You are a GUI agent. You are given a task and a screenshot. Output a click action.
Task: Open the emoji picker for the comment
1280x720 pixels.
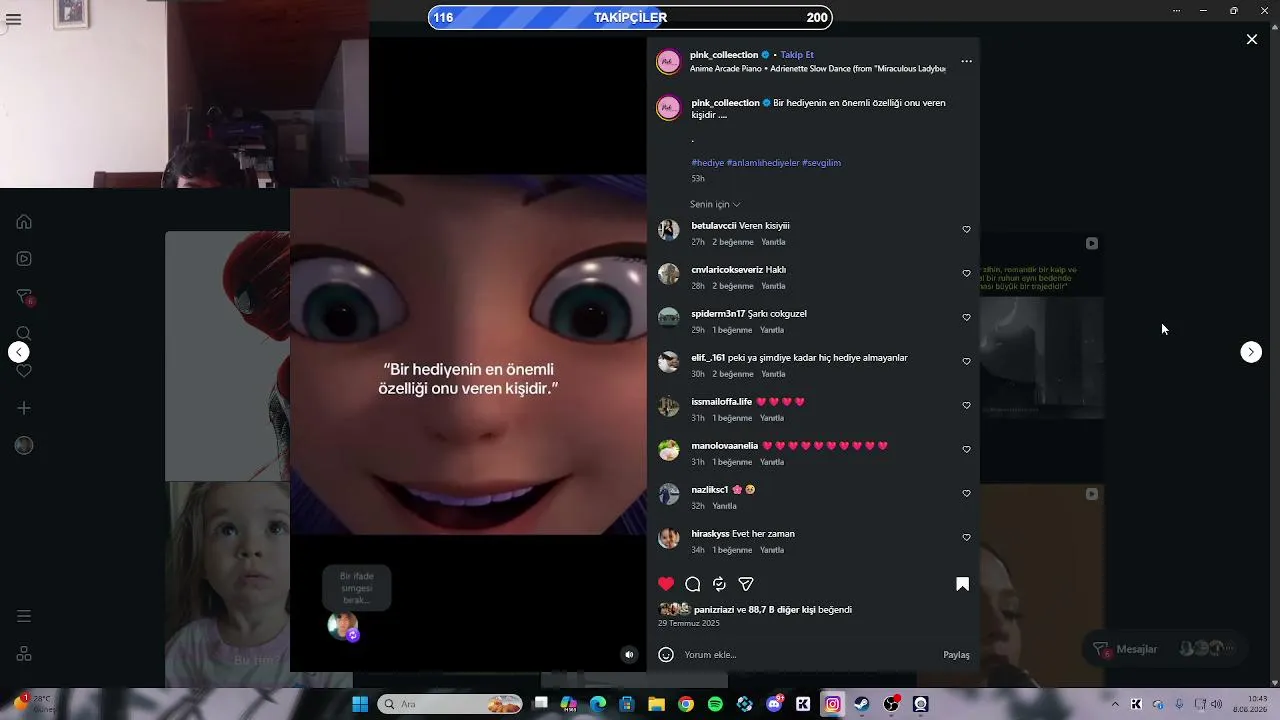pos(666,655)
